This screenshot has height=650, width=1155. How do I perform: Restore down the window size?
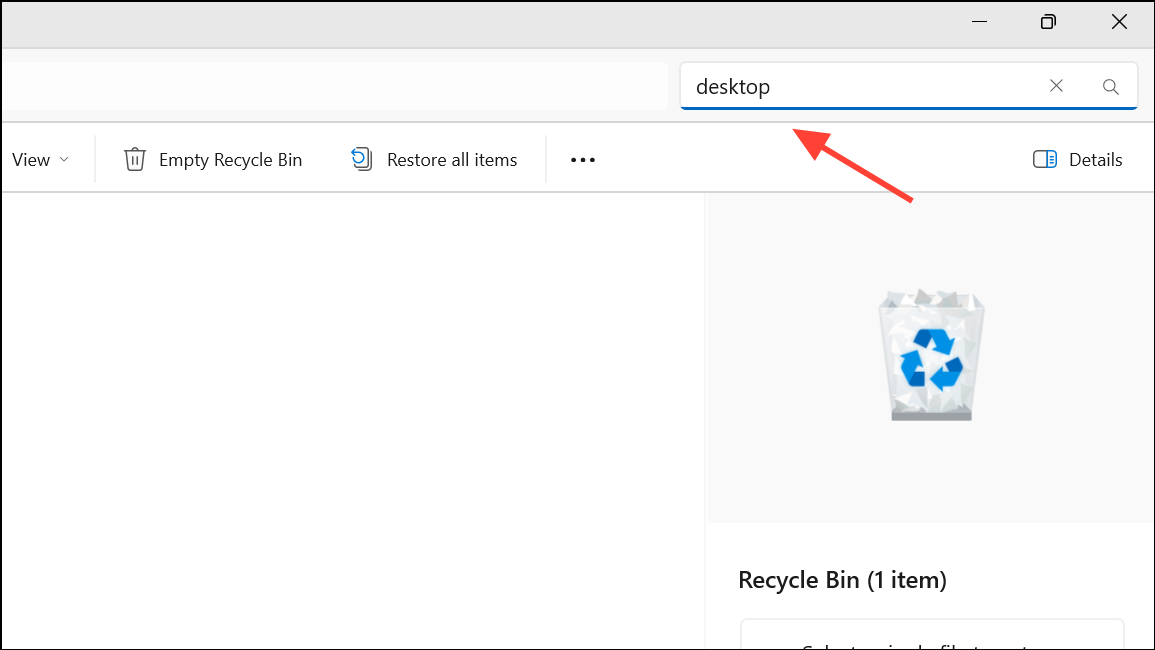tap(1048, 22)
